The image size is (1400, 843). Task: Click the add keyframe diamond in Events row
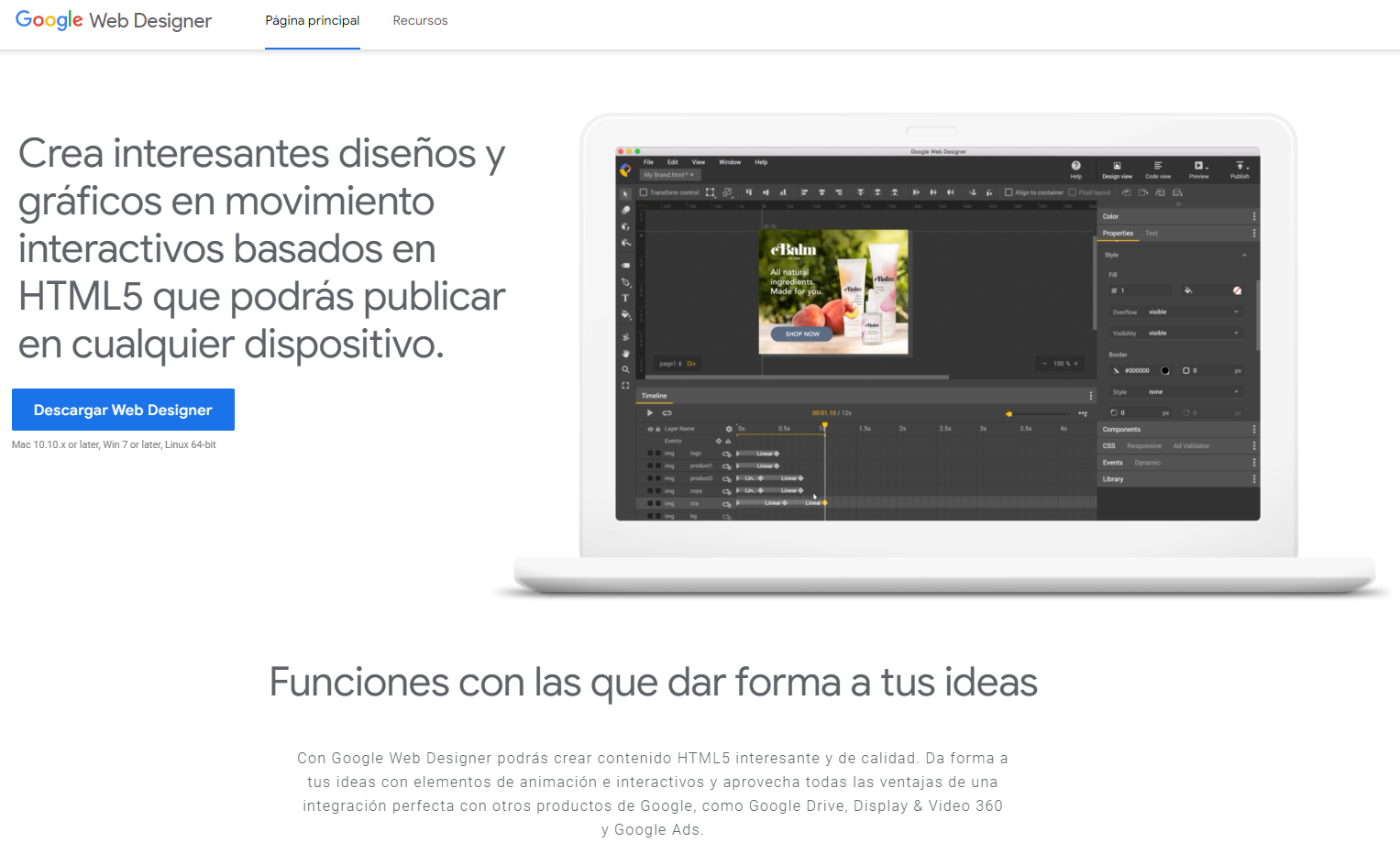(719, 441)
